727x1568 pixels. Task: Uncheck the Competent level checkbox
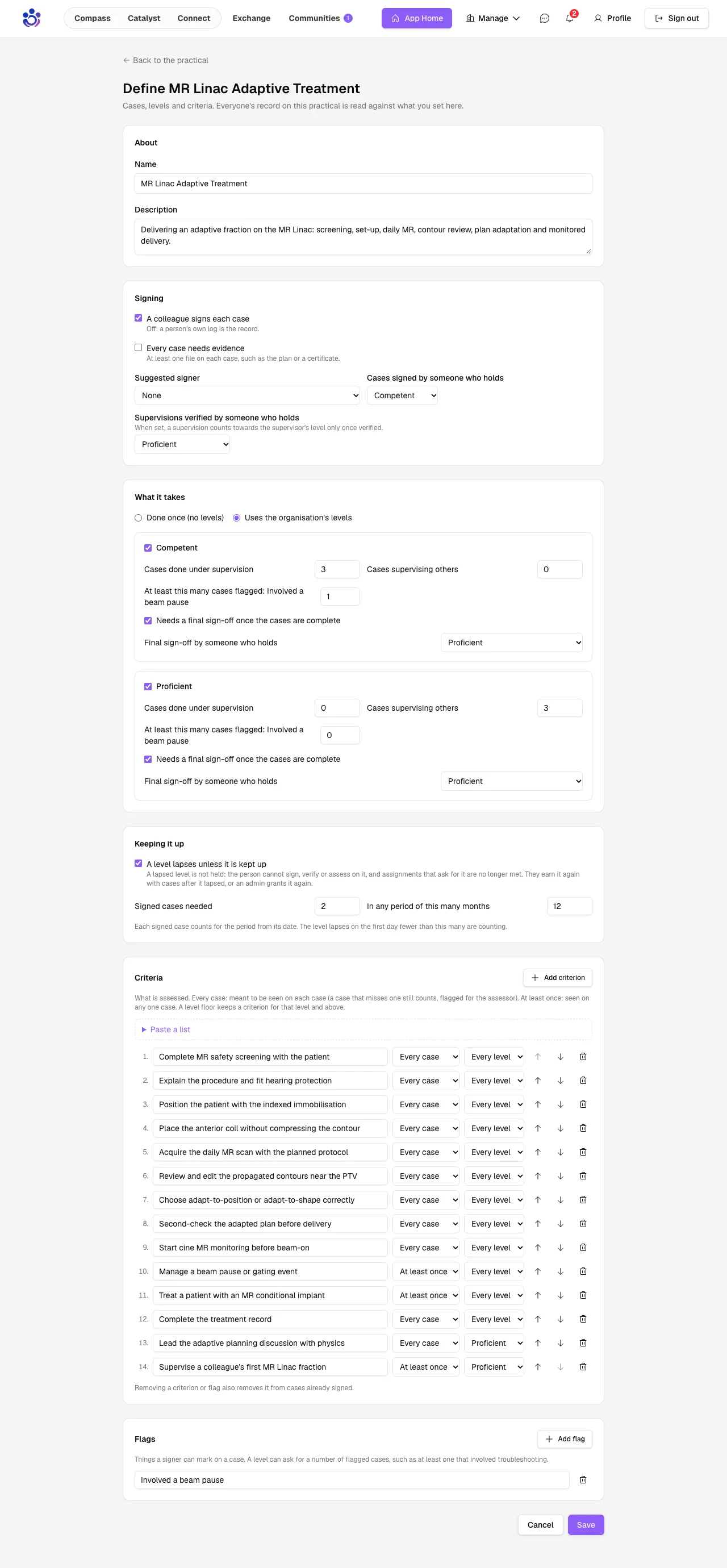click(148, 548)
